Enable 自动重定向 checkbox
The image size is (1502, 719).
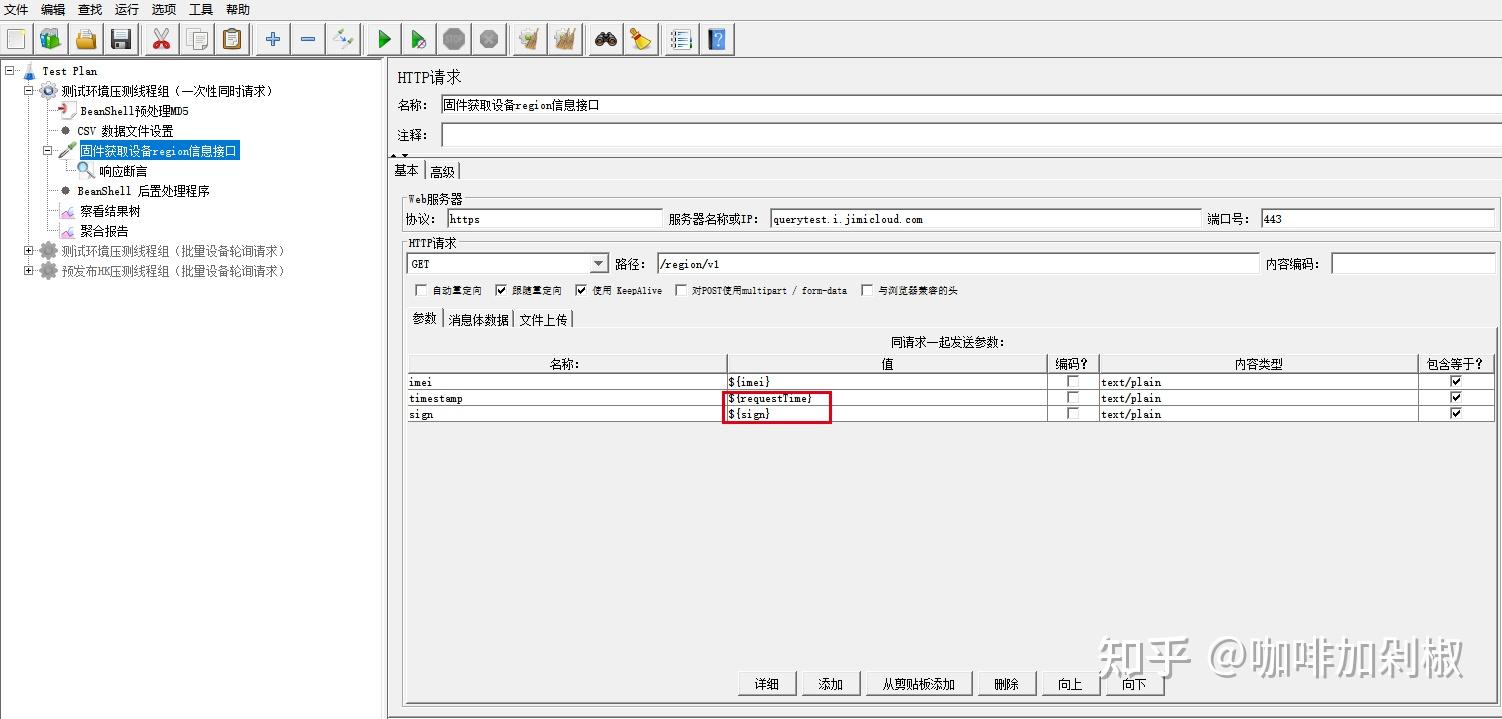click(x=421, y=290)
